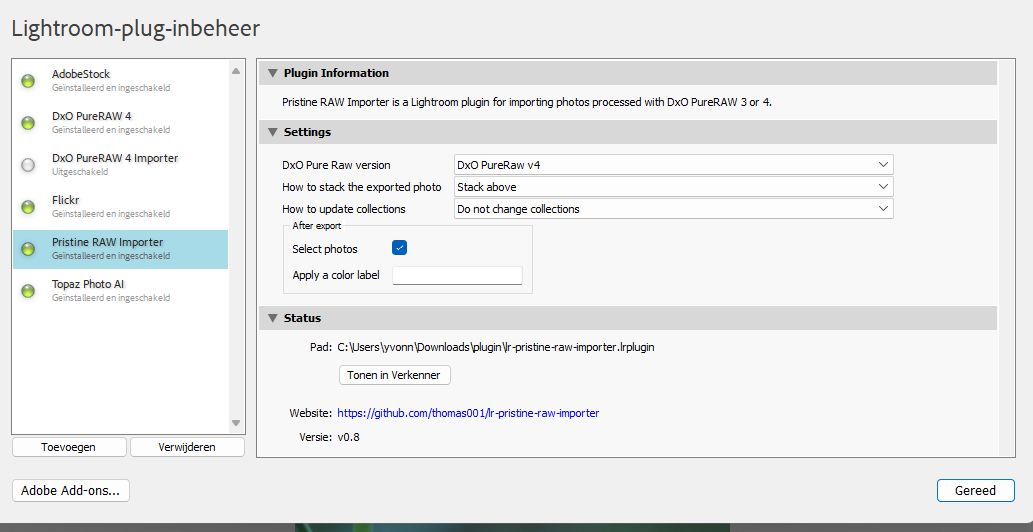1033x532 pixels.
Task: Select the AdobeStock plugin in the list
Action: [121, 80]
